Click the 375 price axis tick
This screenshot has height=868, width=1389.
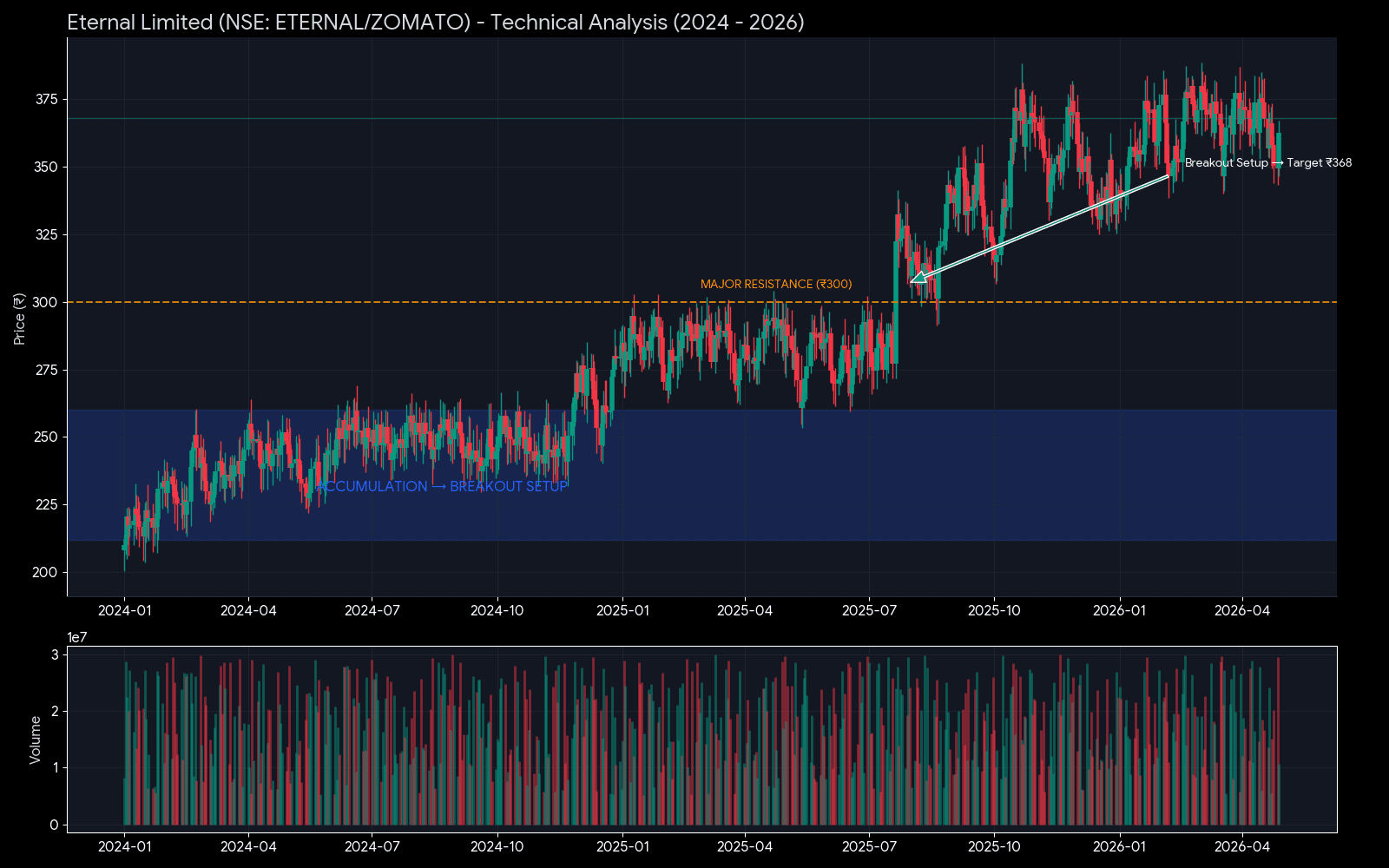pyautogui.click(x=46, y=100)
